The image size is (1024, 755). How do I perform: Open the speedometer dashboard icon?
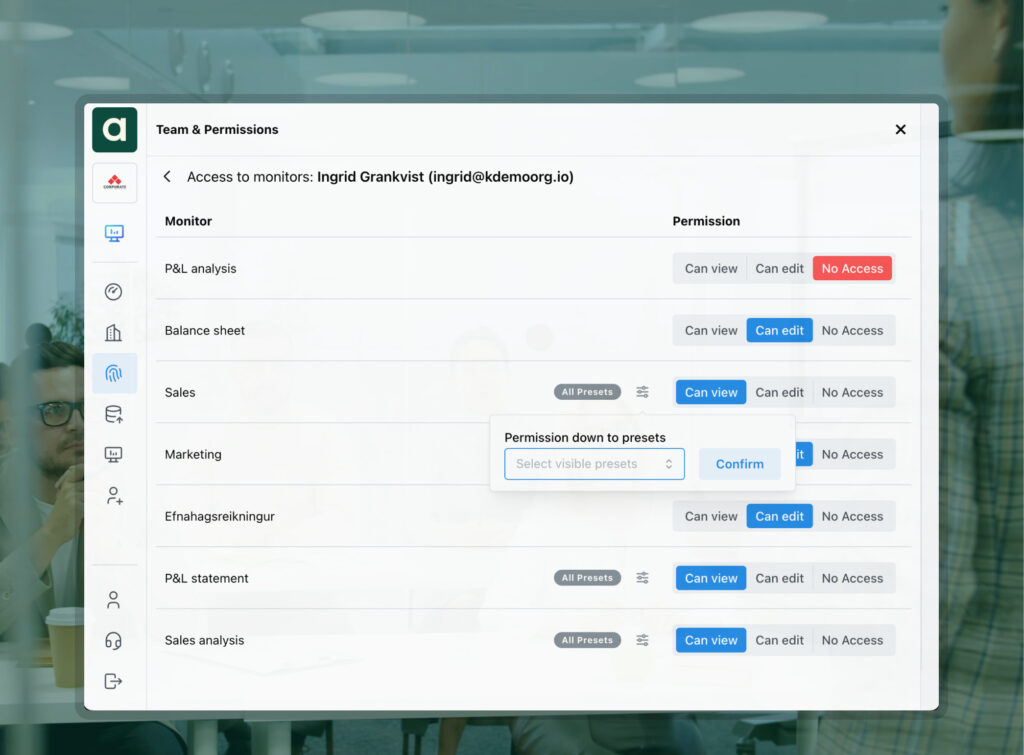click(114, 292)
